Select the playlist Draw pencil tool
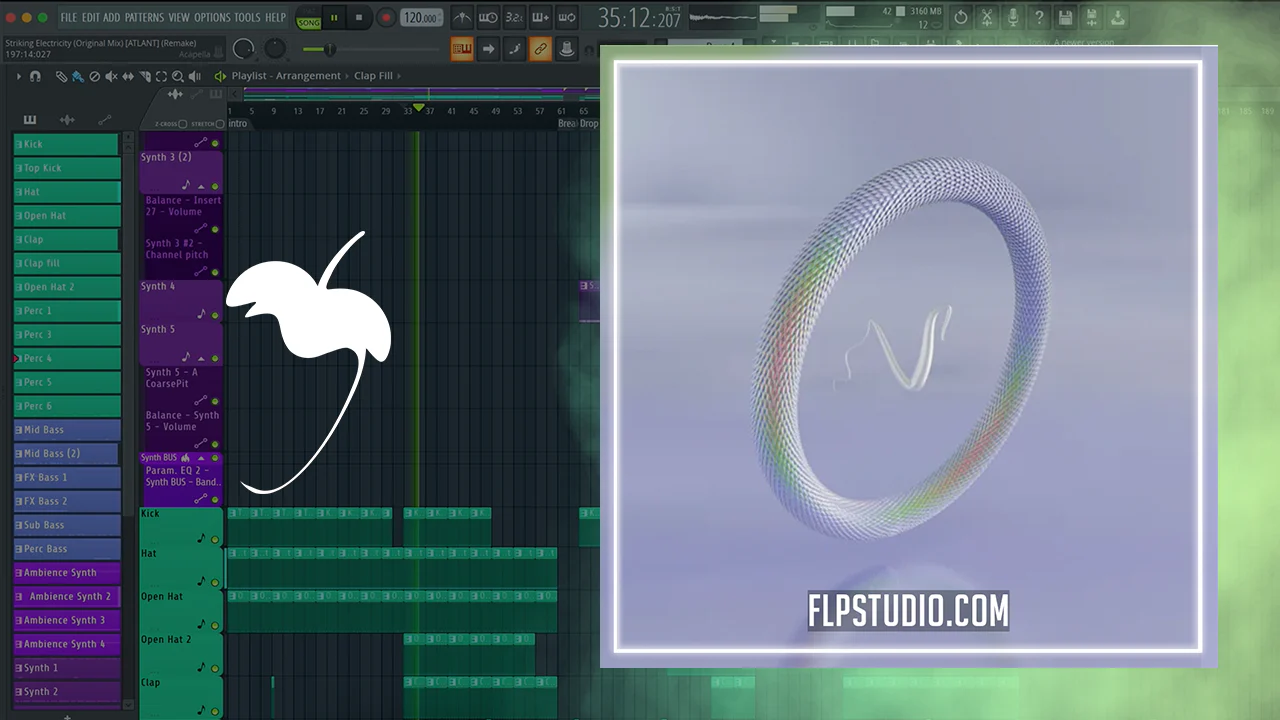The image size is (1280, 720). [60, 76]
